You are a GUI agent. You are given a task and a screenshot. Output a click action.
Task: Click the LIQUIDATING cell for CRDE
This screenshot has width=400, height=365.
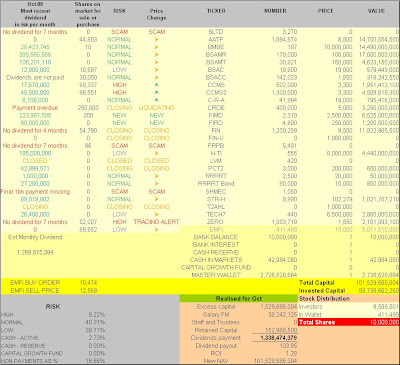156,108
